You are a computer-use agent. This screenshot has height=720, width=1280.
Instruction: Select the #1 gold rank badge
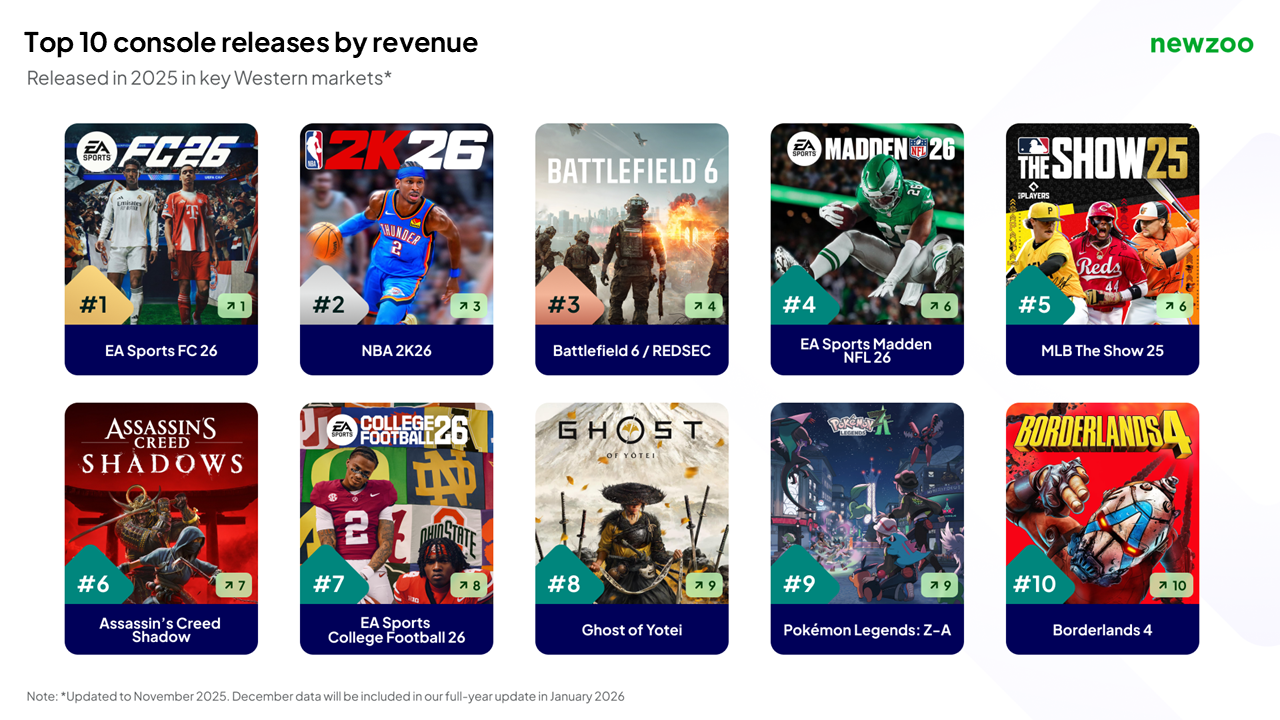click(x=94, y=299)
